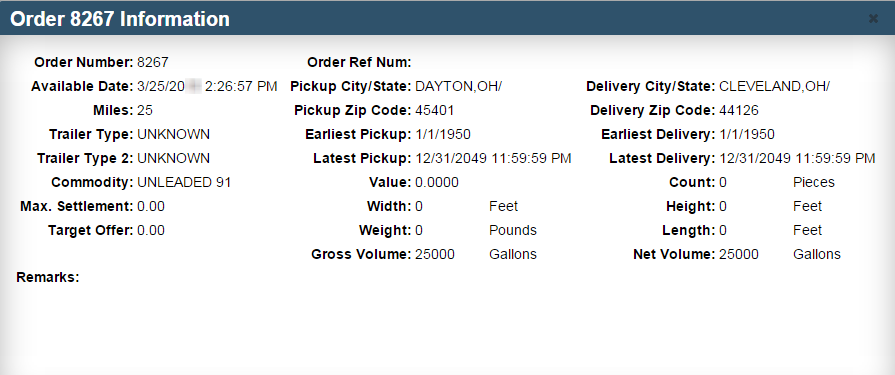Screen dimensions: 895x375
Task: Select the Gross Volume value 25000
Action: pos(435,254)
